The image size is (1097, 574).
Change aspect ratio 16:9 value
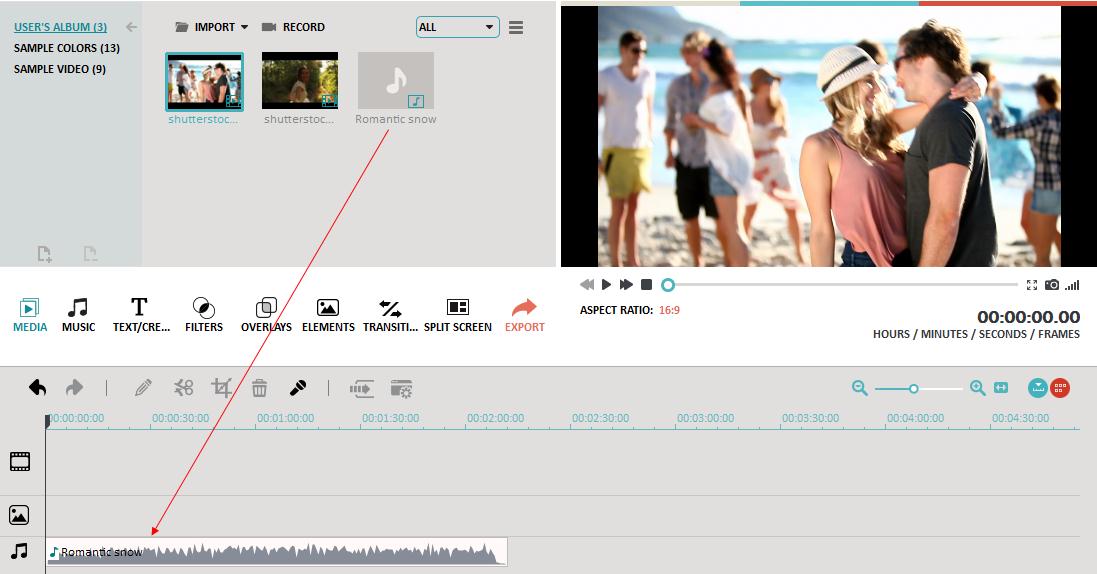point(669,310)
